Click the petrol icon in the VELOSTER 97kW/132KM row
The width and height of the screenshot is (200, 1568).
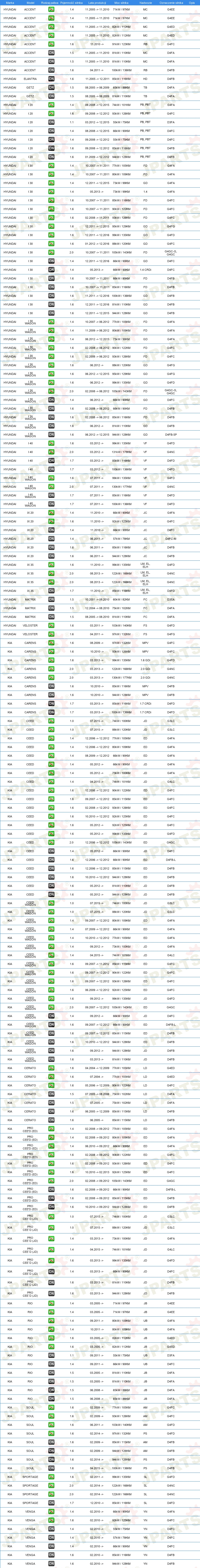[51, 634]
